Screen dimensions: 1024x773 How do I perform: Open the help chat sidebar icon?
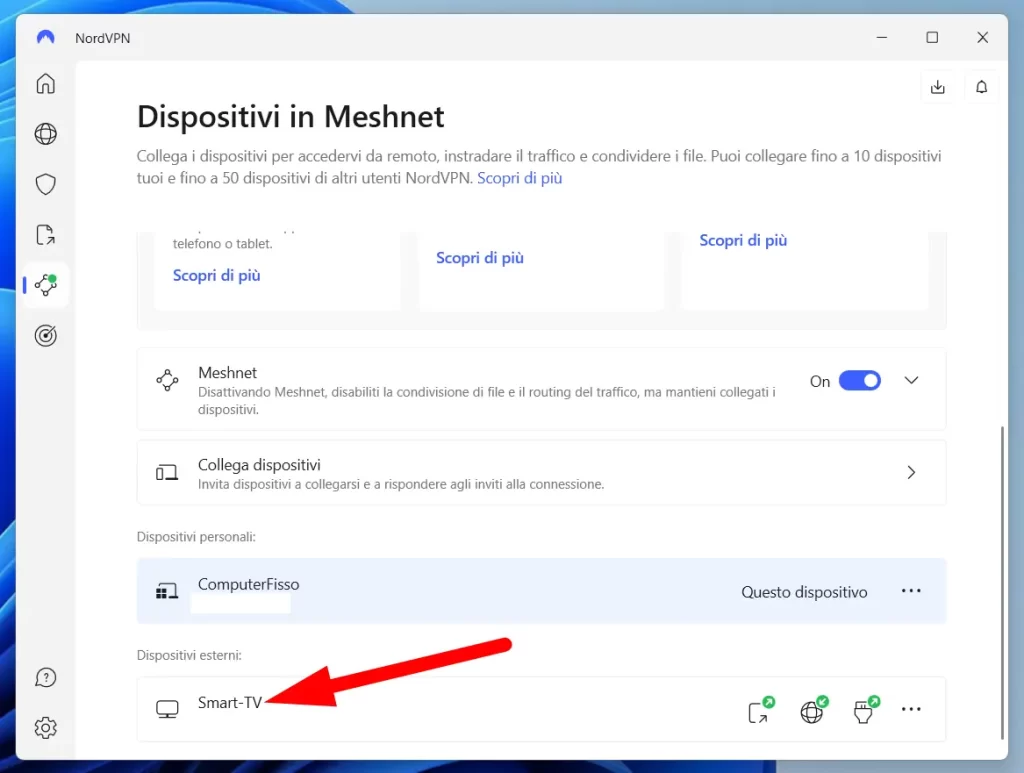click(46, 678)
